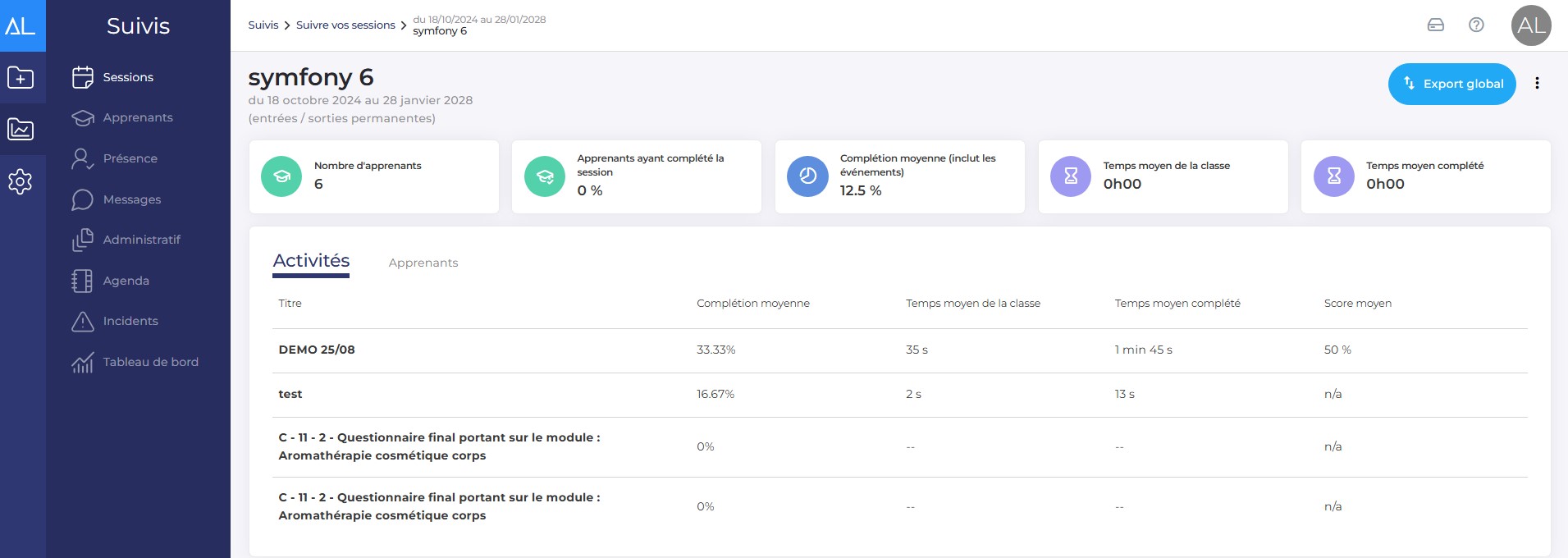
Task: Click the Présence person-check icon
Action: pos(83,158)
